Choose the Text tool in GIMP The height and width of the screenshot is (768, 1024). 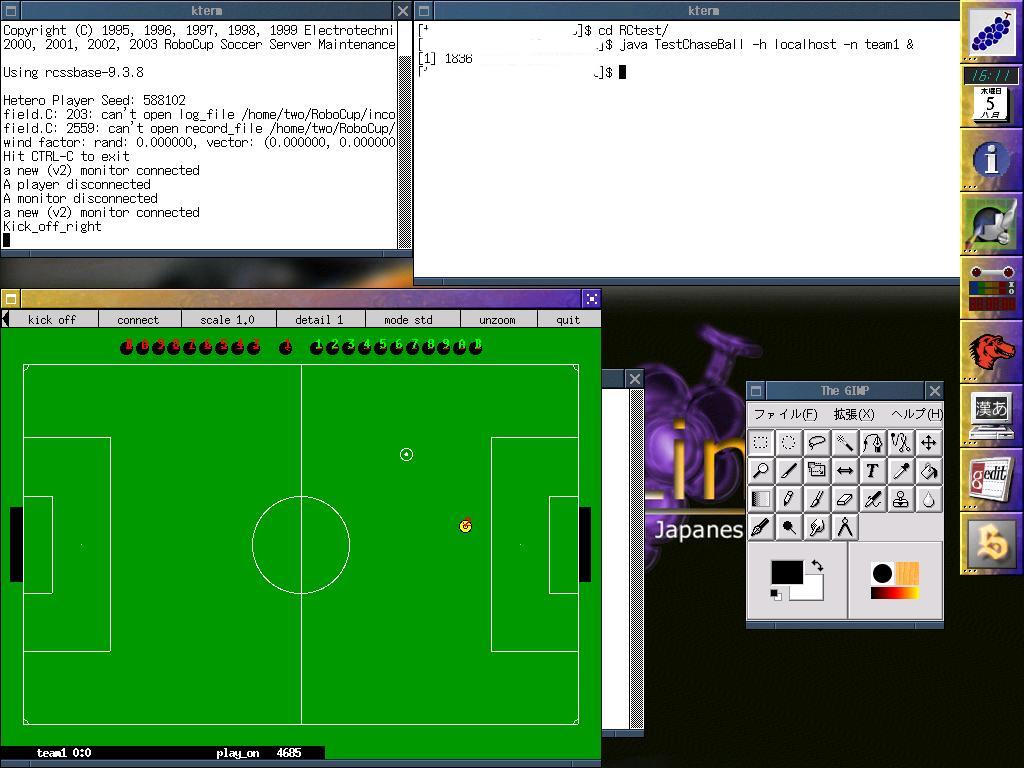872,471
